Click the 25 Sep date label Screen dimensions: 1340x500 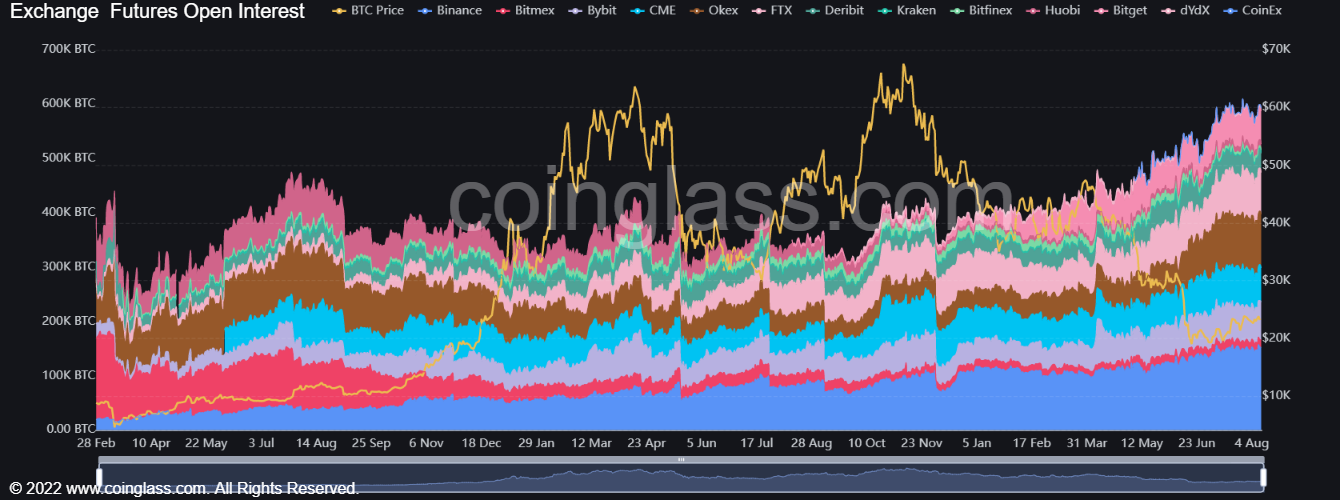pos(370,443)
